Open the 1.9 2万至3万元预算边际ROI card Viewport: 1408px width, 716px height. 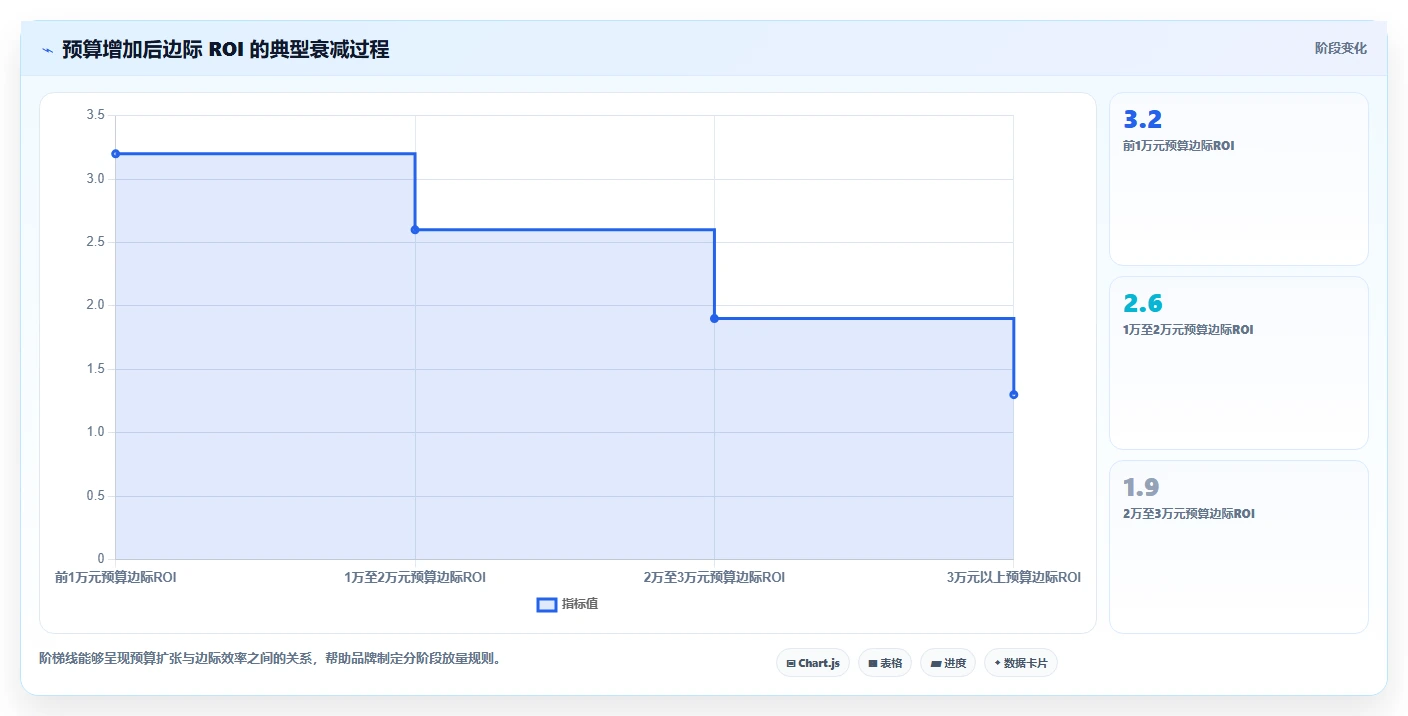pos(1239,547)
